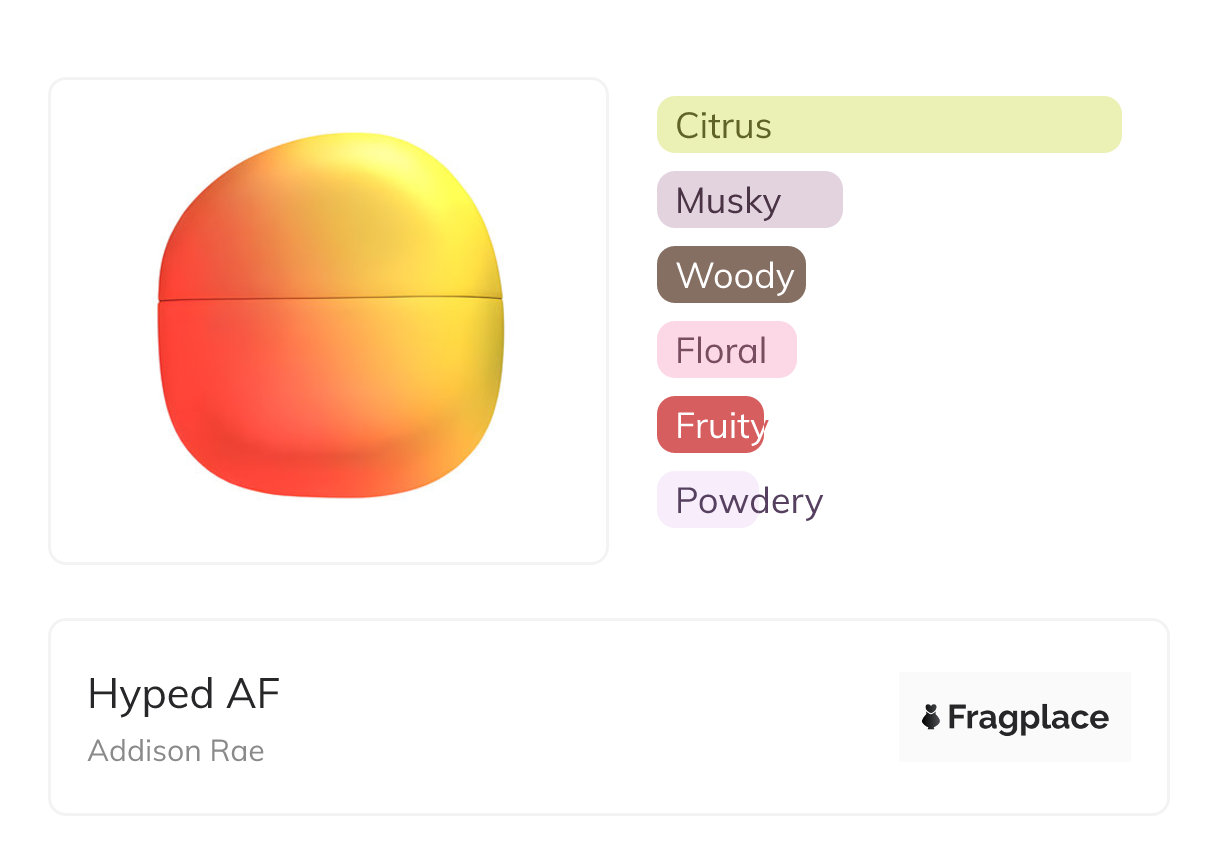Click the Fruity text label
Screen dimensions: 1218x864
point(720,426)
